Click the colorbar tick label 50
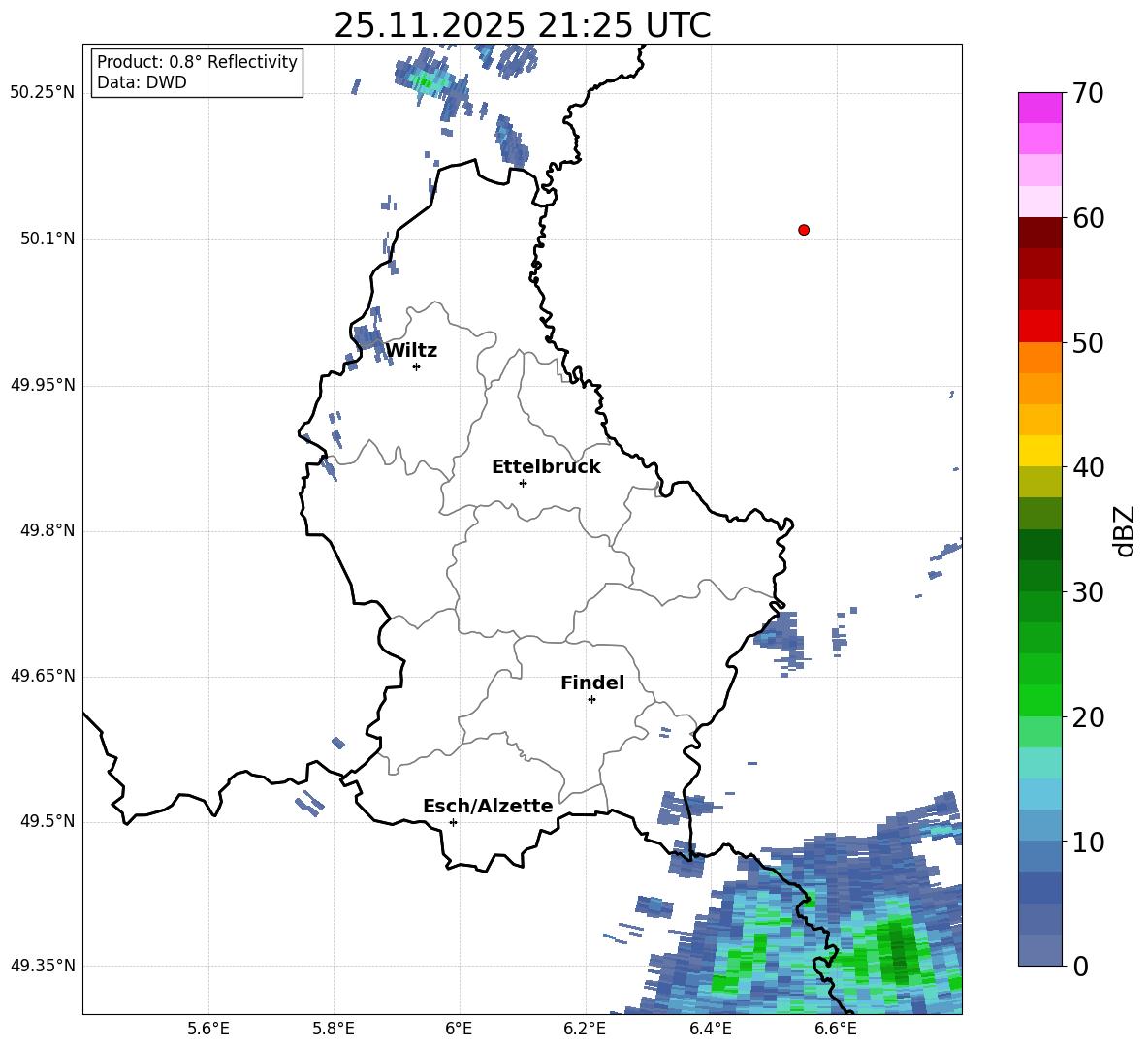The image size is (1148, 1048). pos(1088,343)
